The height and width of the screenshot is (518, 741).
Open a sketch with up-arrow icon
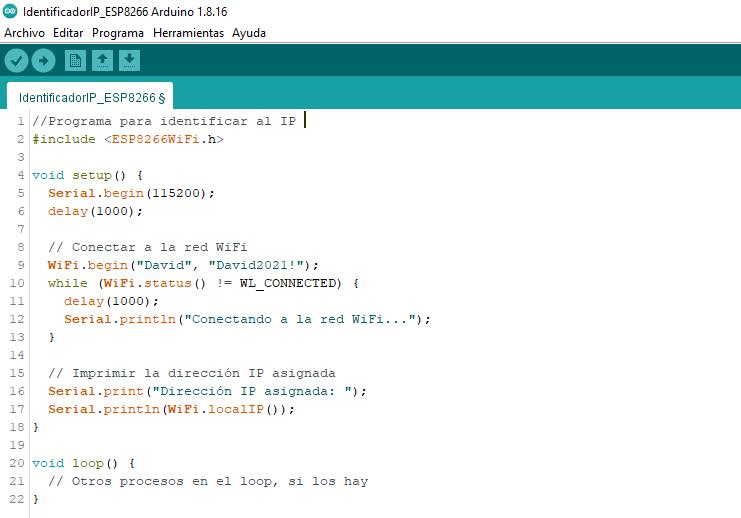coord(103,60)
